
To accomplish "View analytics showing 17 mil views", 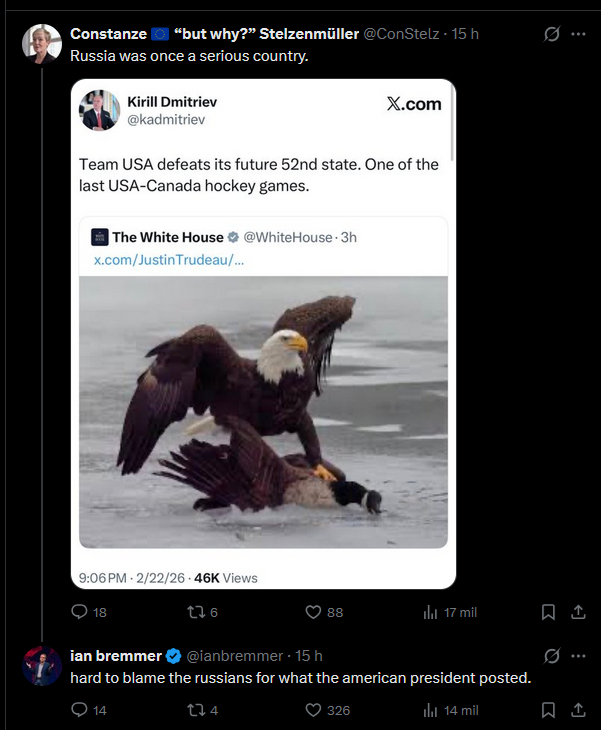I will 431,612.
